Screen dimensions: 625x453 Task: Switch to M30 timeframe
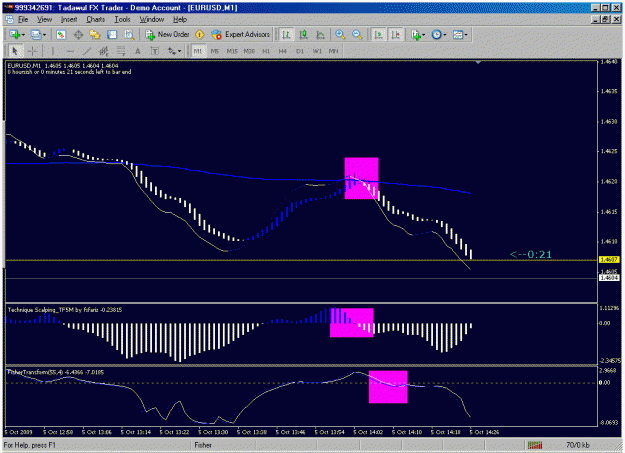249,51
